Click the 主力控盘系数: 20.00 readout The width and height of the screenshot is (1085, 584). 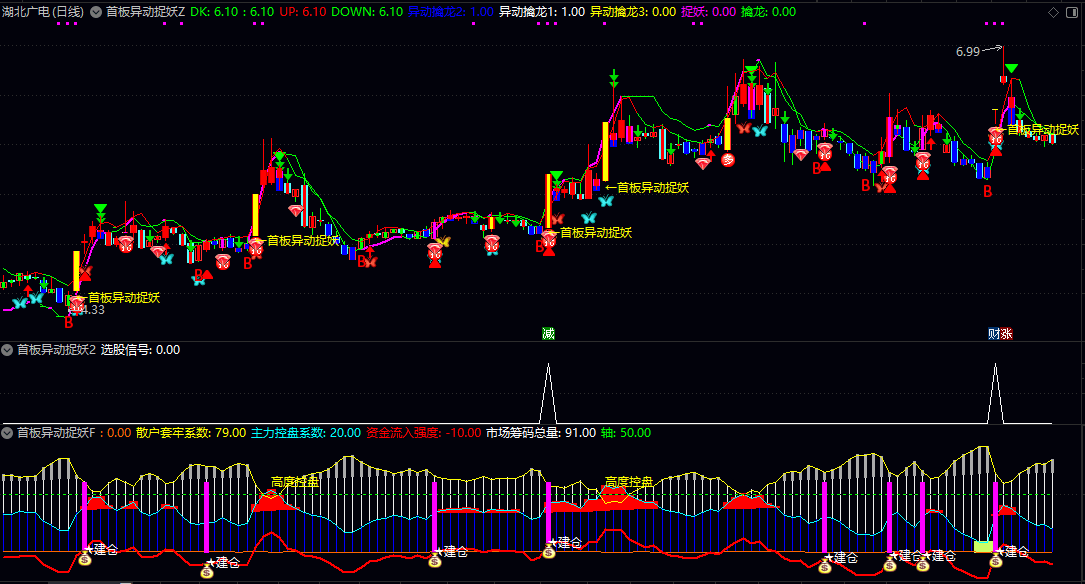[306, 433]
